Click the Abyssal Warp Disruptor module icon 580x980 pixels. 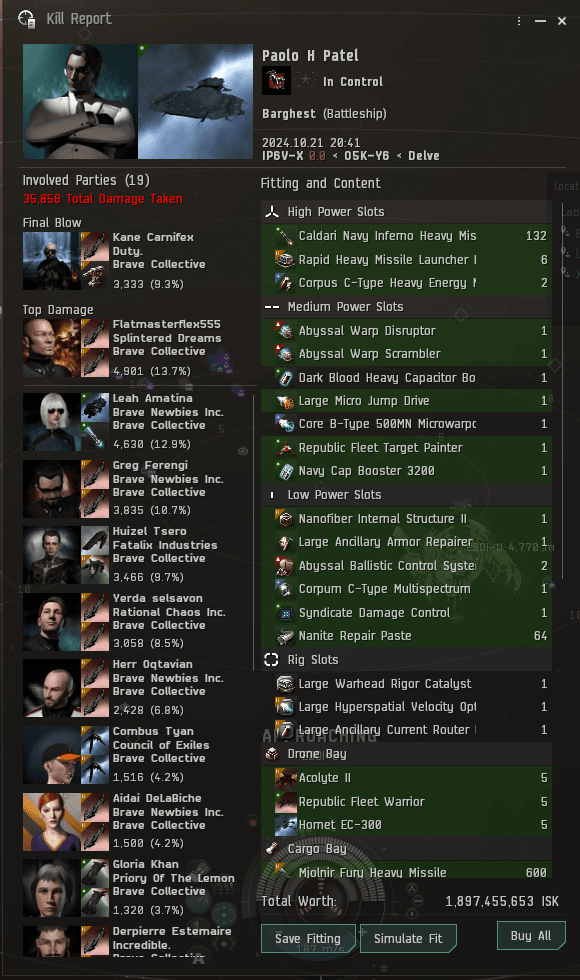point(285,331)
